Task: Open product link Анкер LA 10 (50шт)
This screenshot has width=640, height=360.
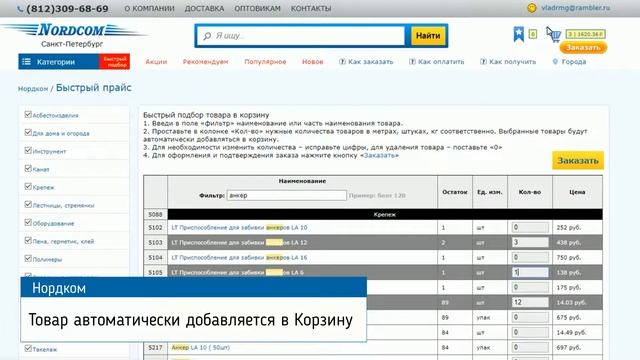Action: (x=200, y=348)
